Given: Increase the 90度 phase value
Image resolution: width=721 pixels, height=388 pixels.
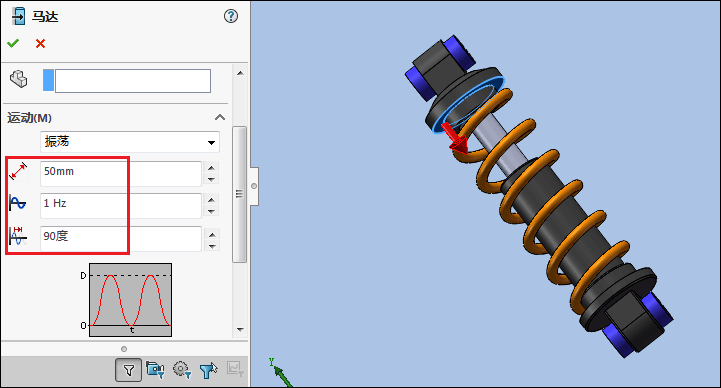Looking at the screenshot, I should [212, 234].
